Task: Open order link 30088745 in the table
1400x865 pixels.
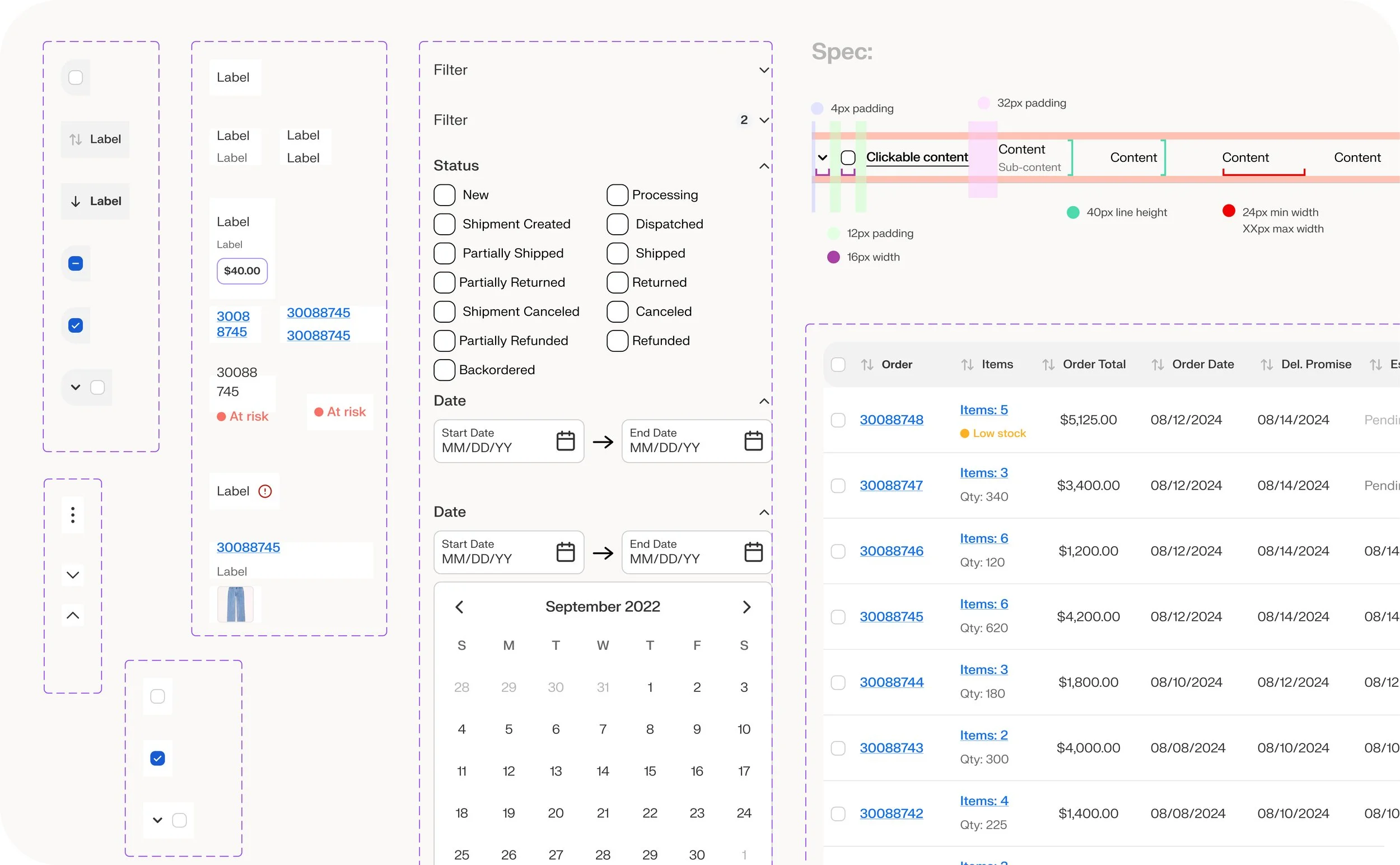Action: click(x=891, y=617)
